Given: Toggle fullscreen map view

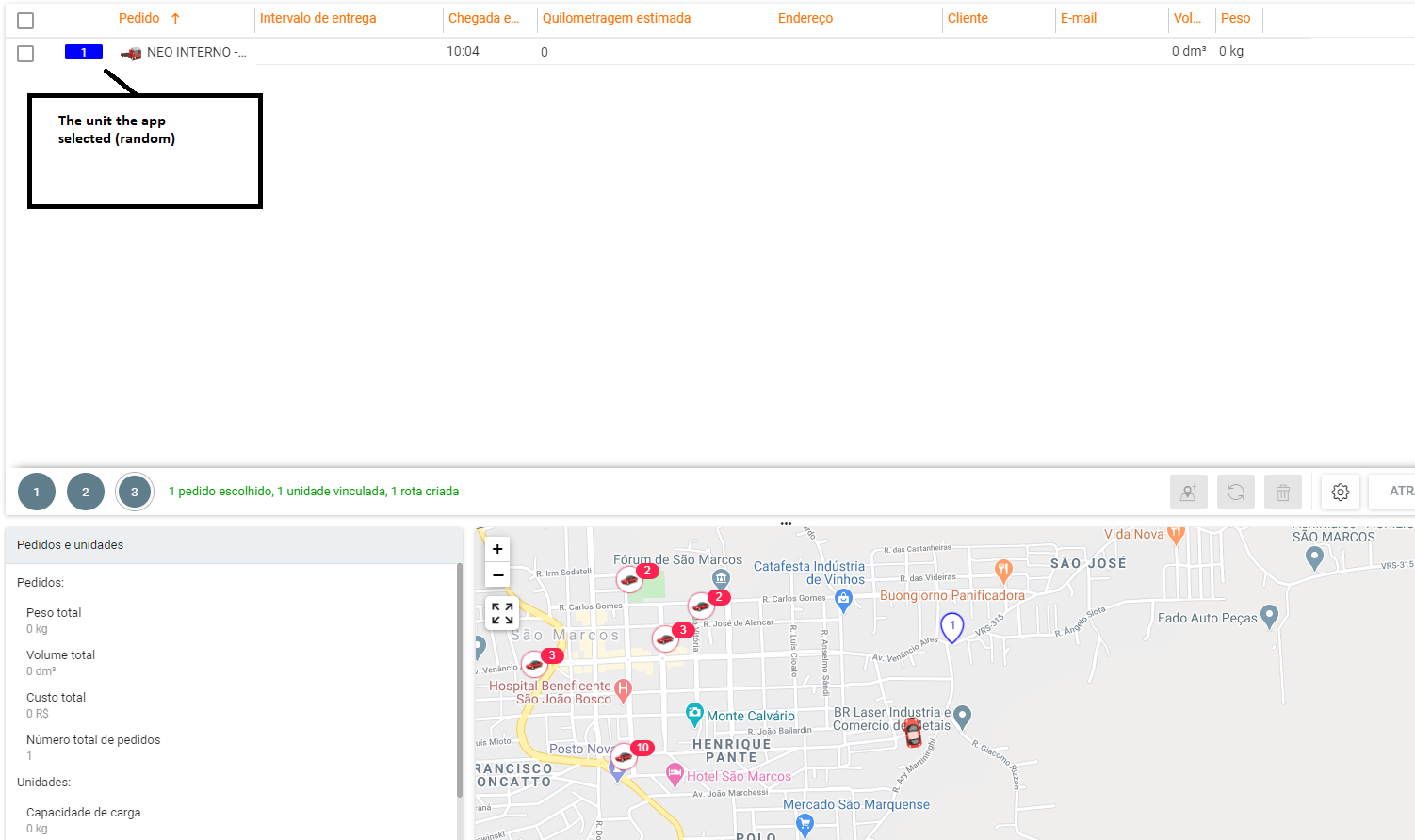Looking at the screenshot, I should (502, 613).
